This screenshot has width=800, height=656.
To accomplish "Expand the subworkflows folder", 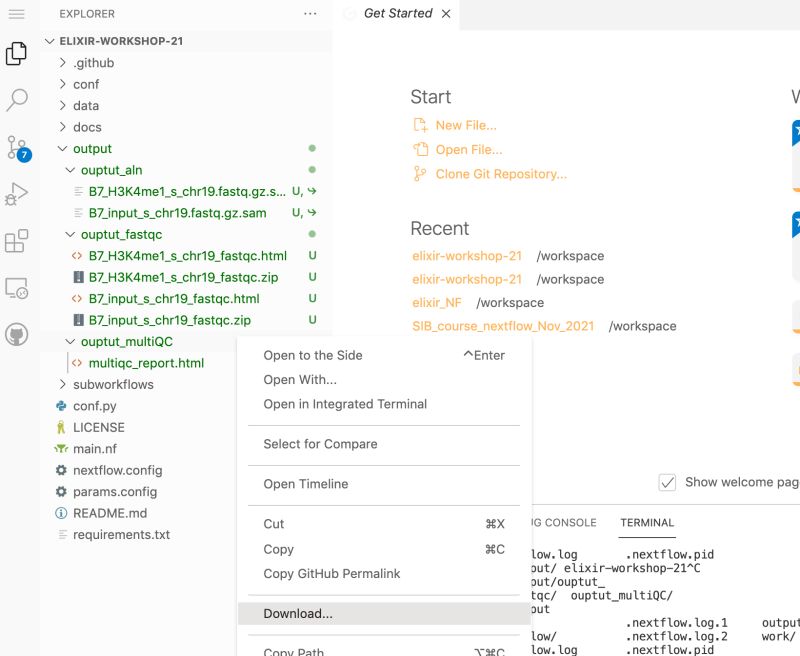I will 62,384.
